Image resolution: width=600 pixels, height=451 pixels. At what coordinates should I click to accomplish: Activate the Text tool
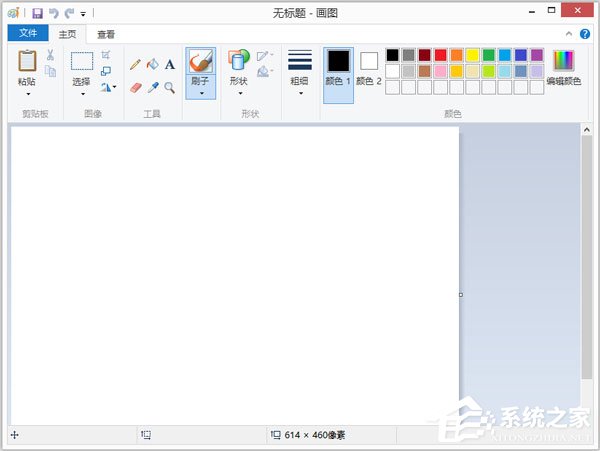tap(169, 64)
